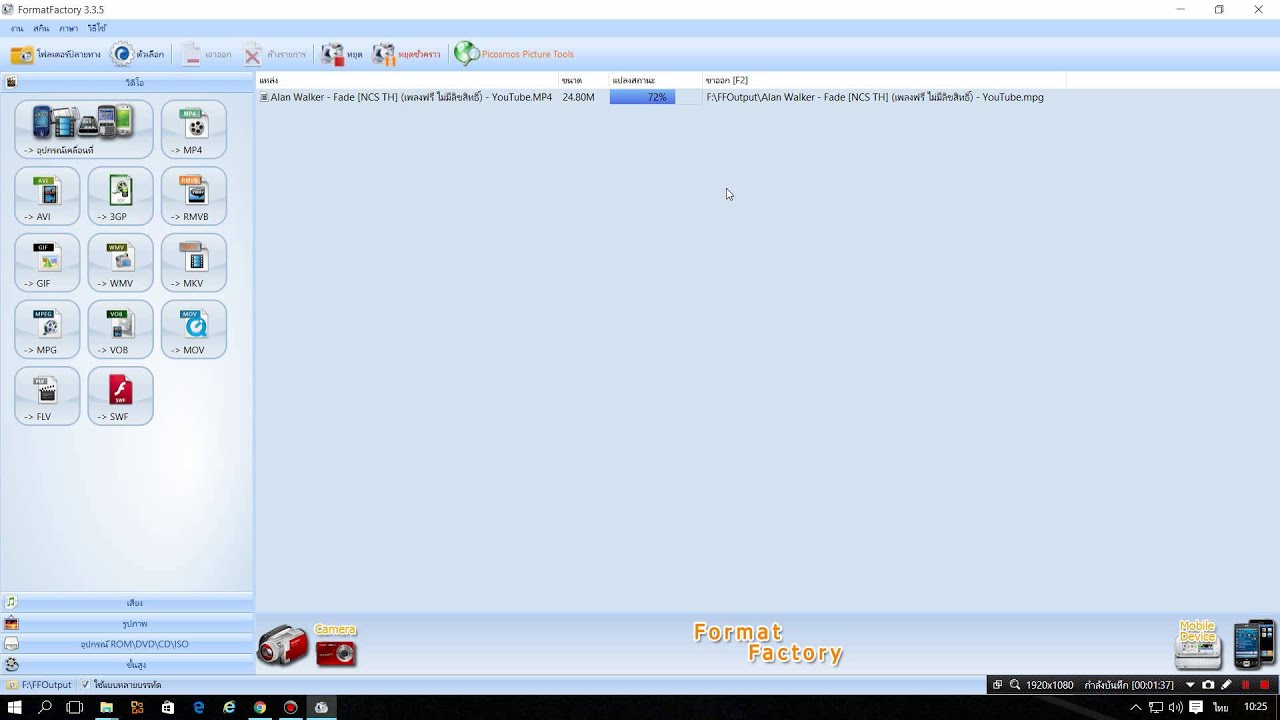This screenshot has width=1280, height=720.
Task: Open Task View on the taskbar
Action: [75, 707]
